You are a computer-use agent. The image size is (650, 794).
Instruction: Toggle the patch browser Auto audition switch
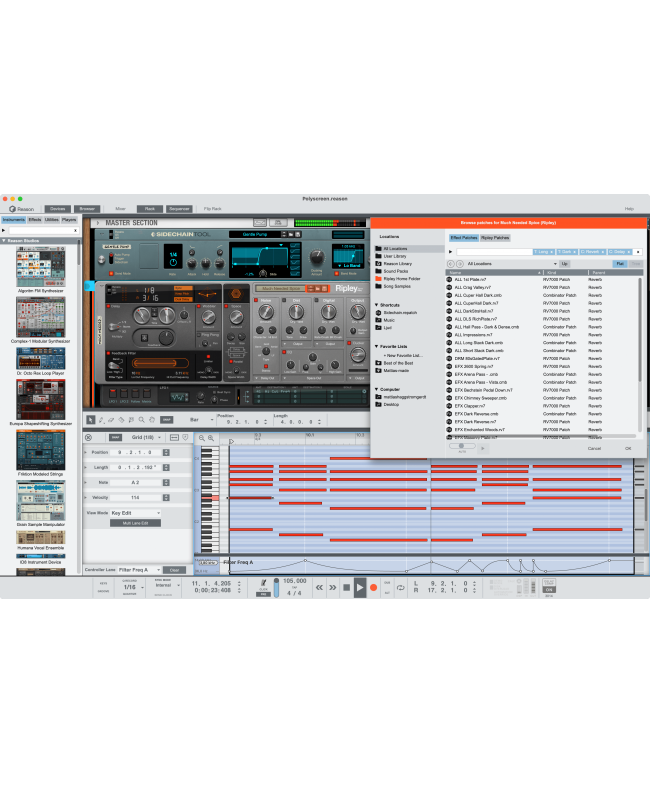(x=462, y=446)
